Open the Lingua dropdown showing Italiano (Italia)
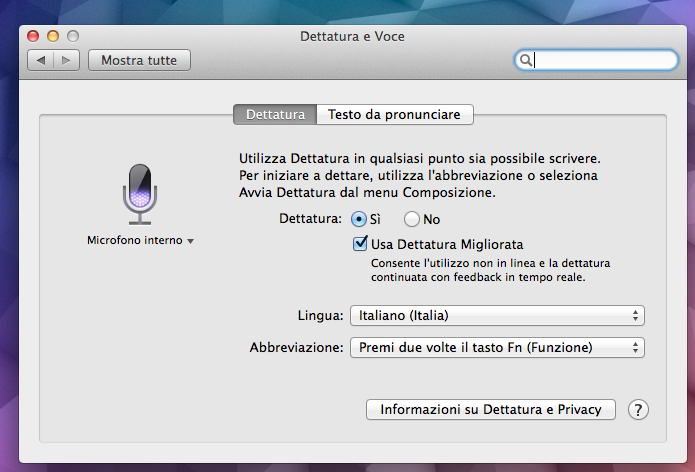This screenshot has width=695, height=472. (x=497, y=316)
